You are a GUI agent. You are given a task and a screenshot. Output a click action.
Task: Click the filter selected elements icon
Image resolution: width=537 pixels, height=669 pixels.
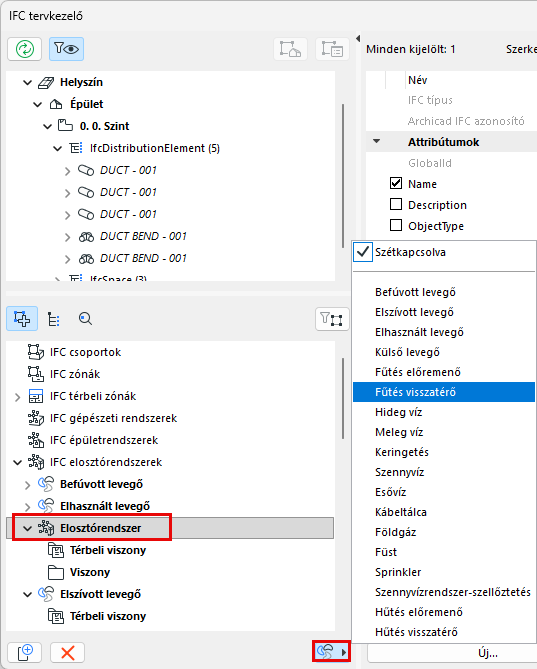332,319
